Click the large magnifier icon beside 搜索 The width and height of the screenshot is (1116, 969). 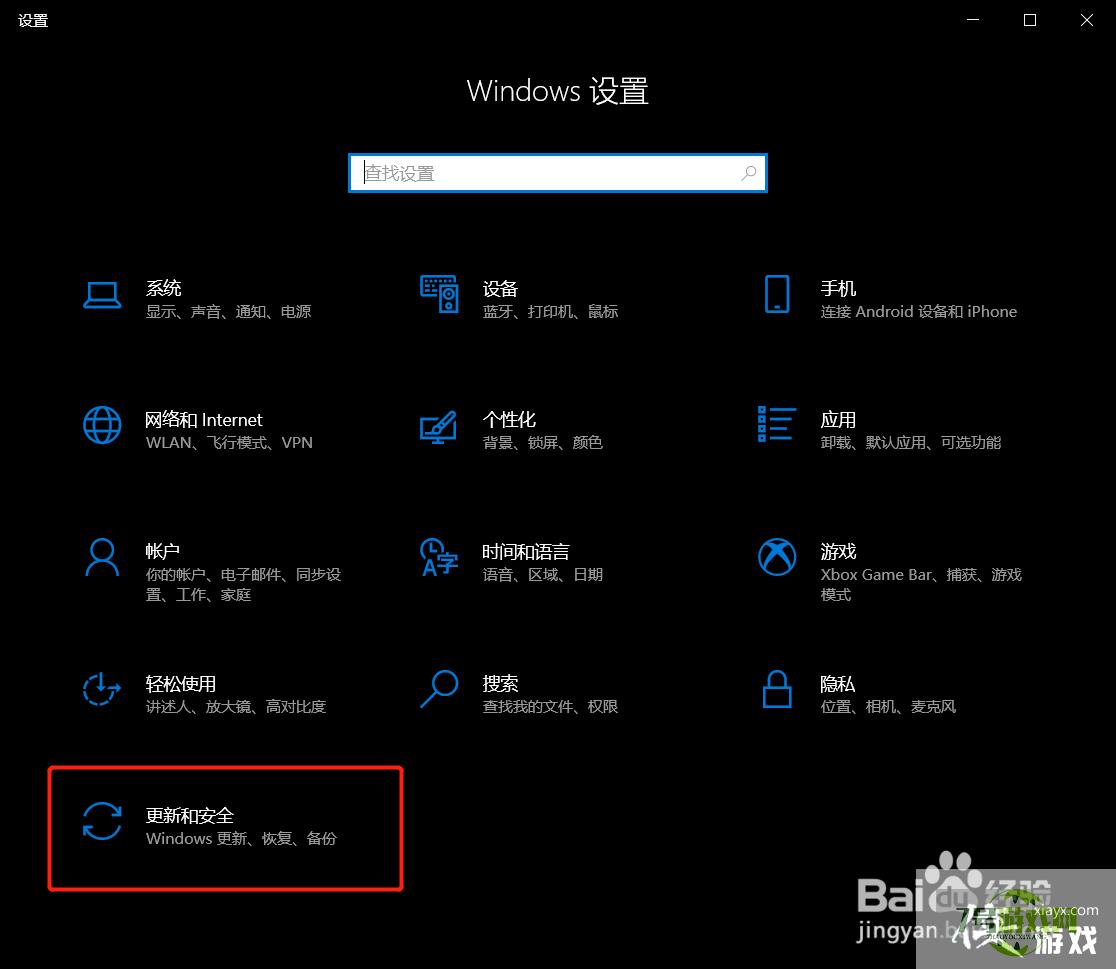coord(439,688)
